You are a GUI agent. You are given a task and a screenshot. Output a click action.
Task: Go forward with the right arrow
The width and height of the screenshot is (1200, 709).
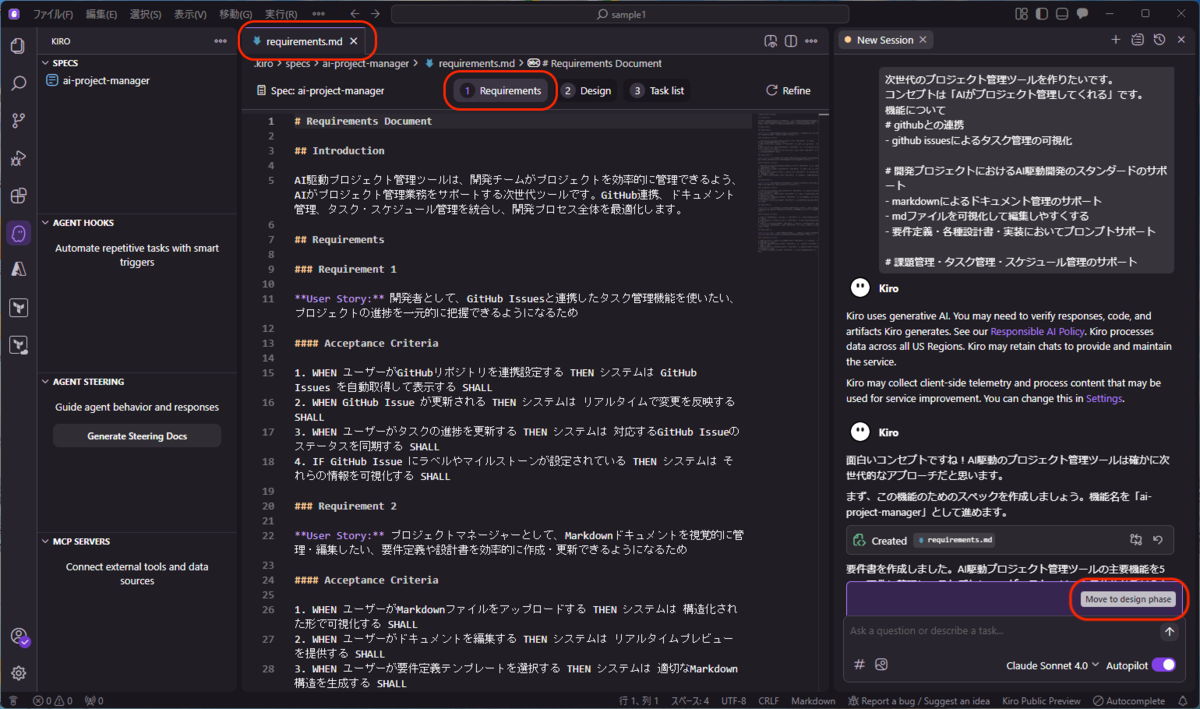coord(374,14)
